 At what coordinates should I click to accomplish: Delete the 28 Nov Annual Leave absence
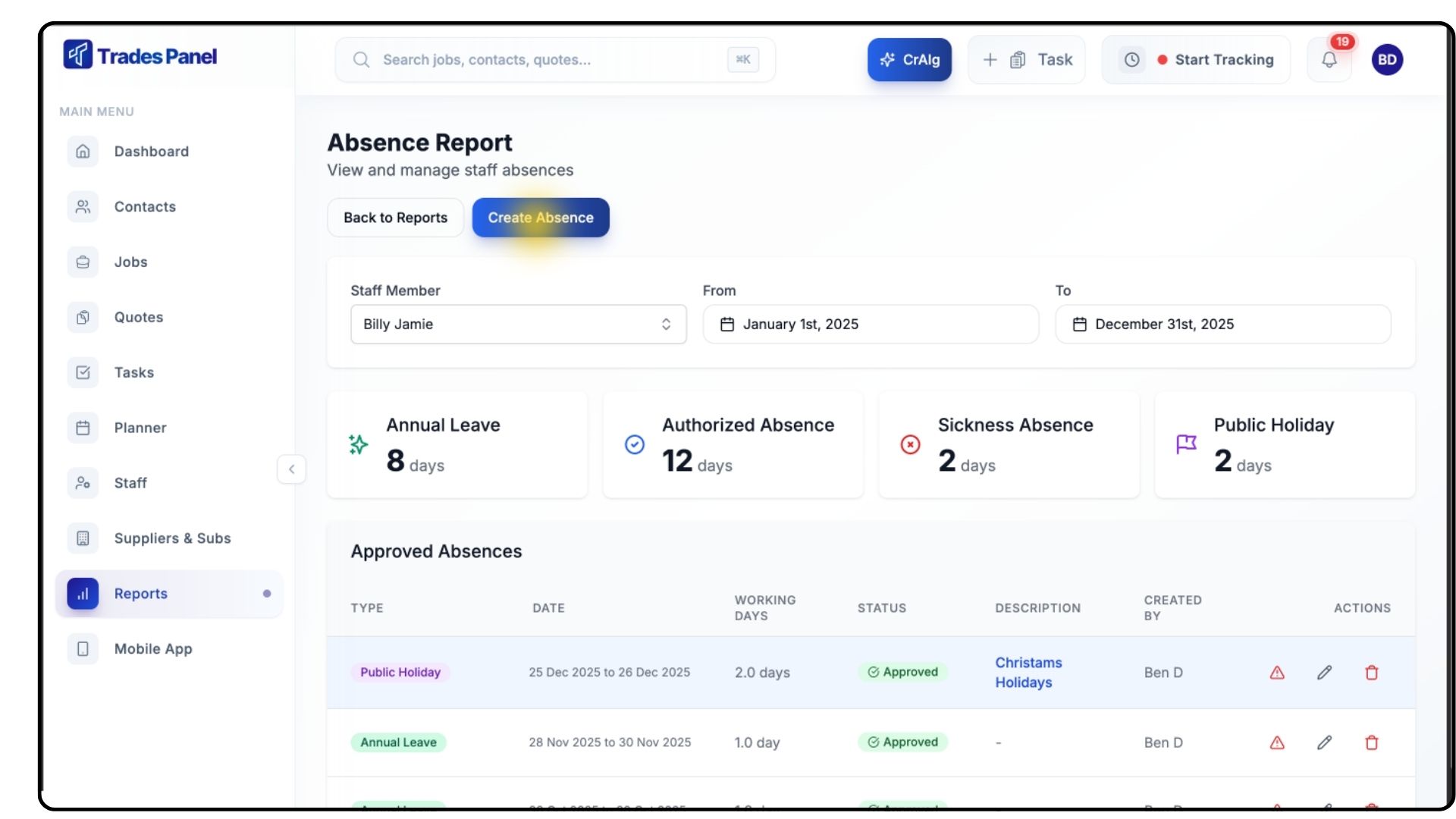click(1371, 742)
